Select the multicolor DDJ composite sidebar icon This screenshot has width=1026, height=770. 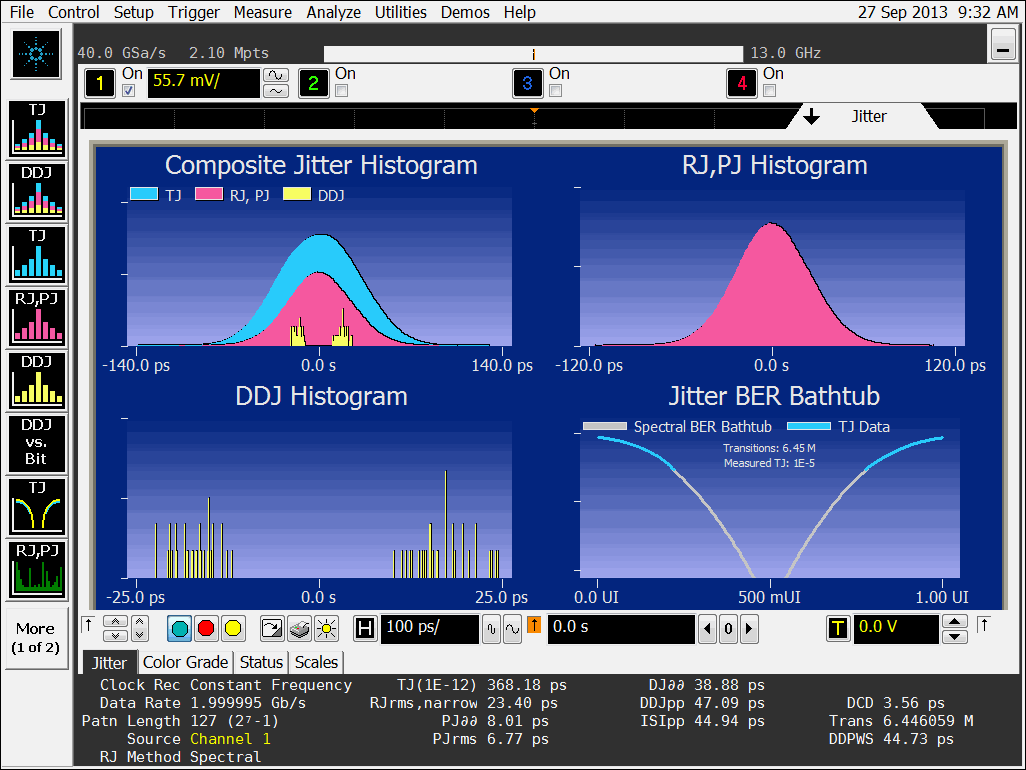pyautogui.click(x=37, y=191)
